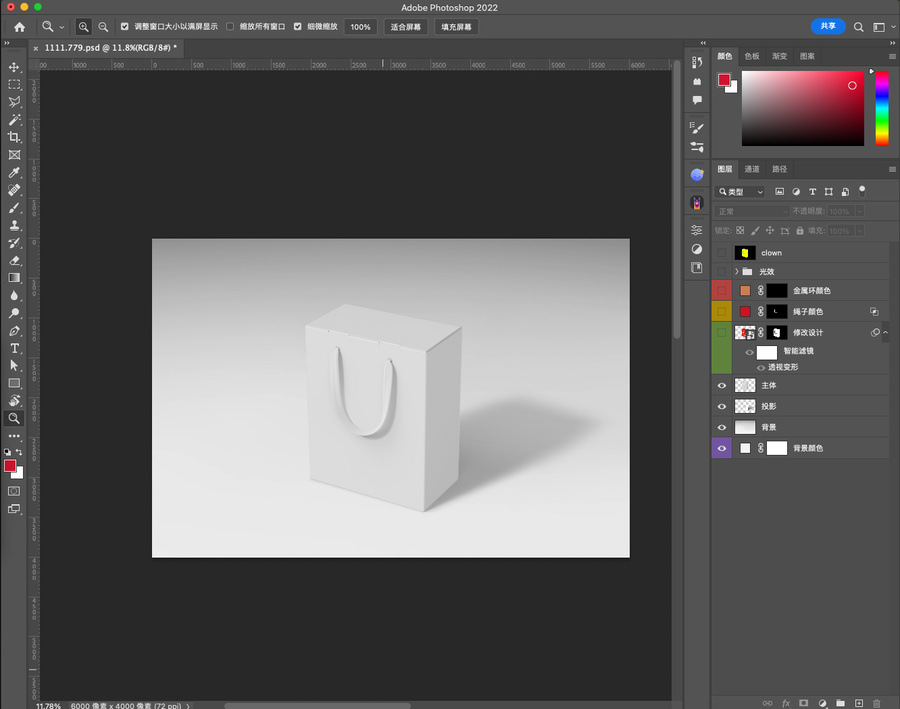Enable zoom all windows checkbox

tap(230, 26)
